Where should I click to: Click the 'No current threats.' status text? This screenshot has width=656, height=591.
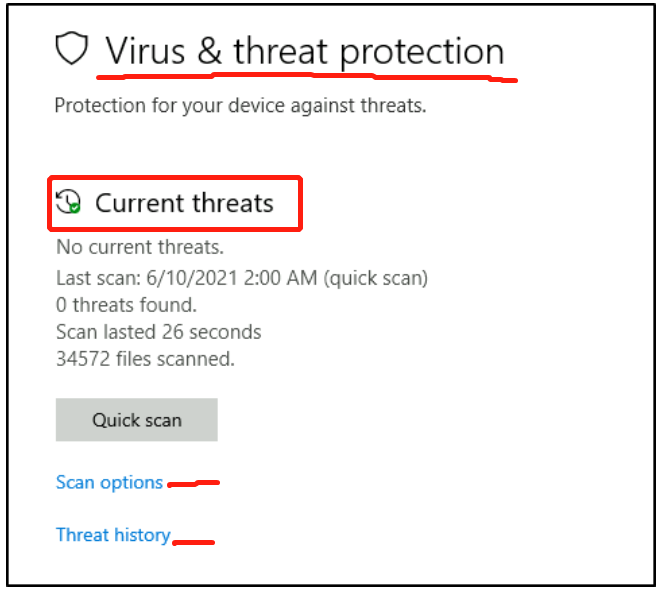(140, 246)
